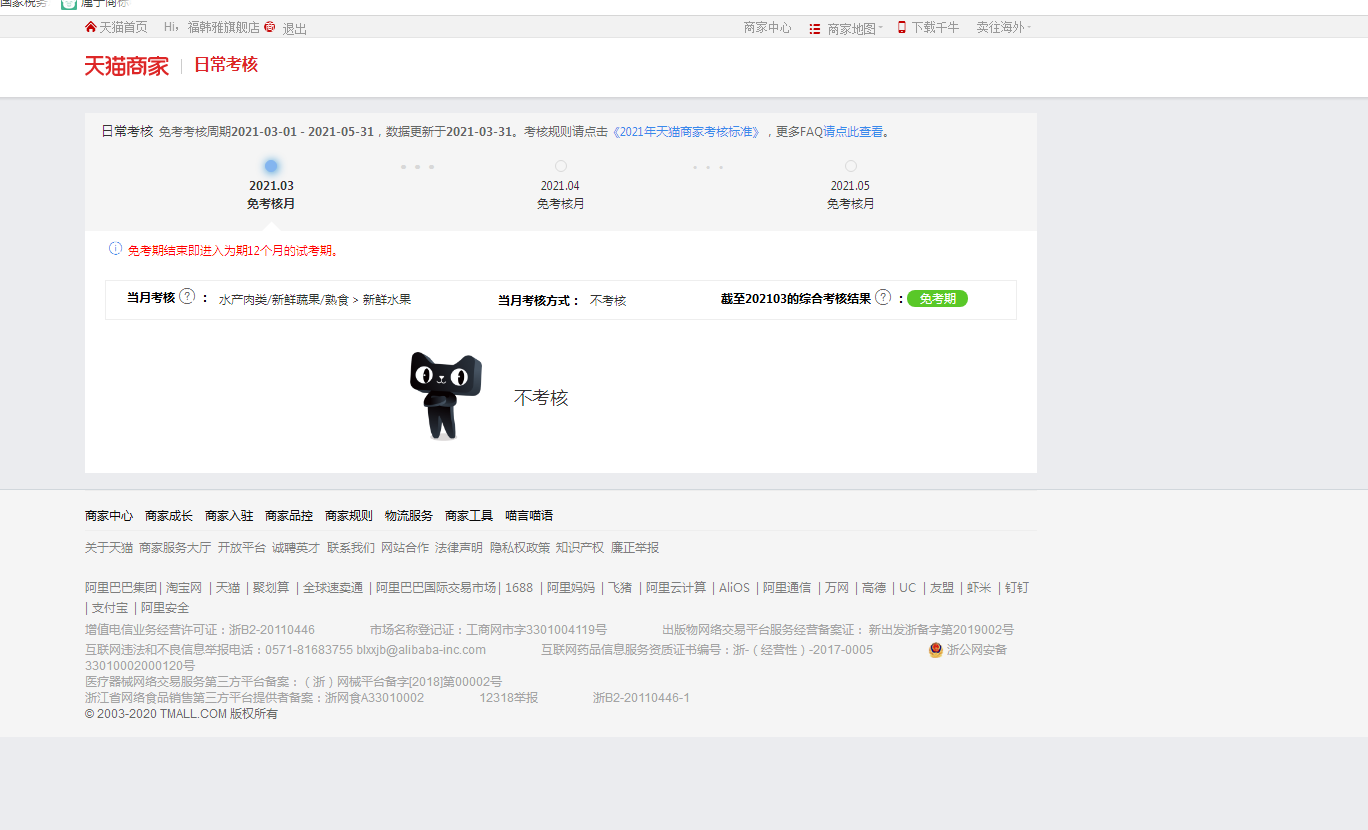Click the 网站合作 footer link
This screenshot has width=1368, height=830.
[405, 548]
